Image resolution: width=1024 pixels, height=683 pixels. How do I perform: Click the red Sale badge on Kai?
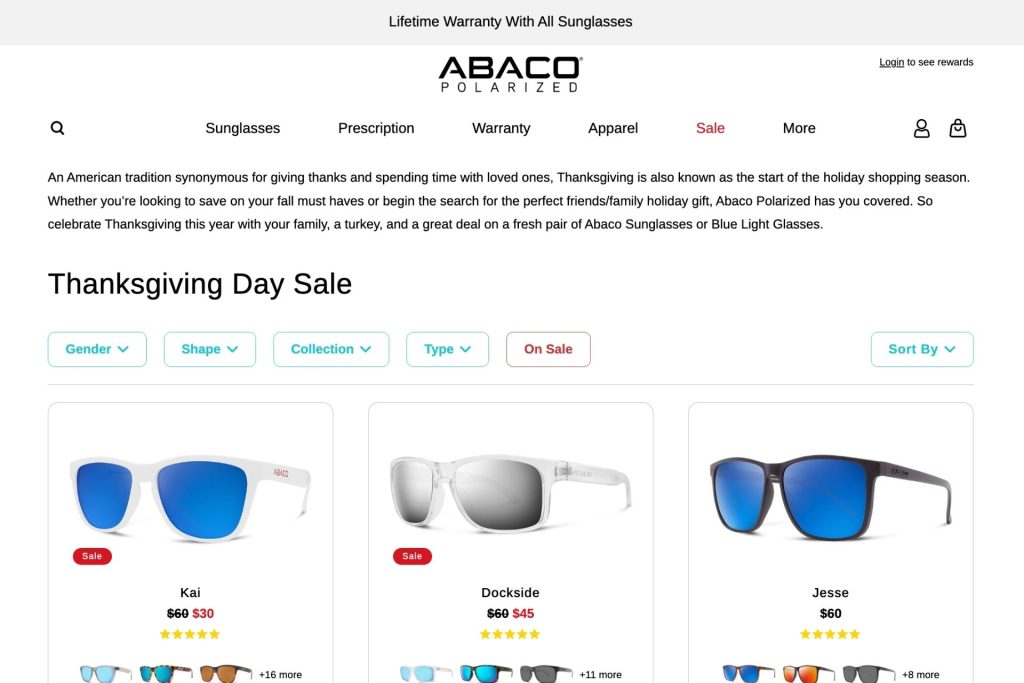(92, 556)
